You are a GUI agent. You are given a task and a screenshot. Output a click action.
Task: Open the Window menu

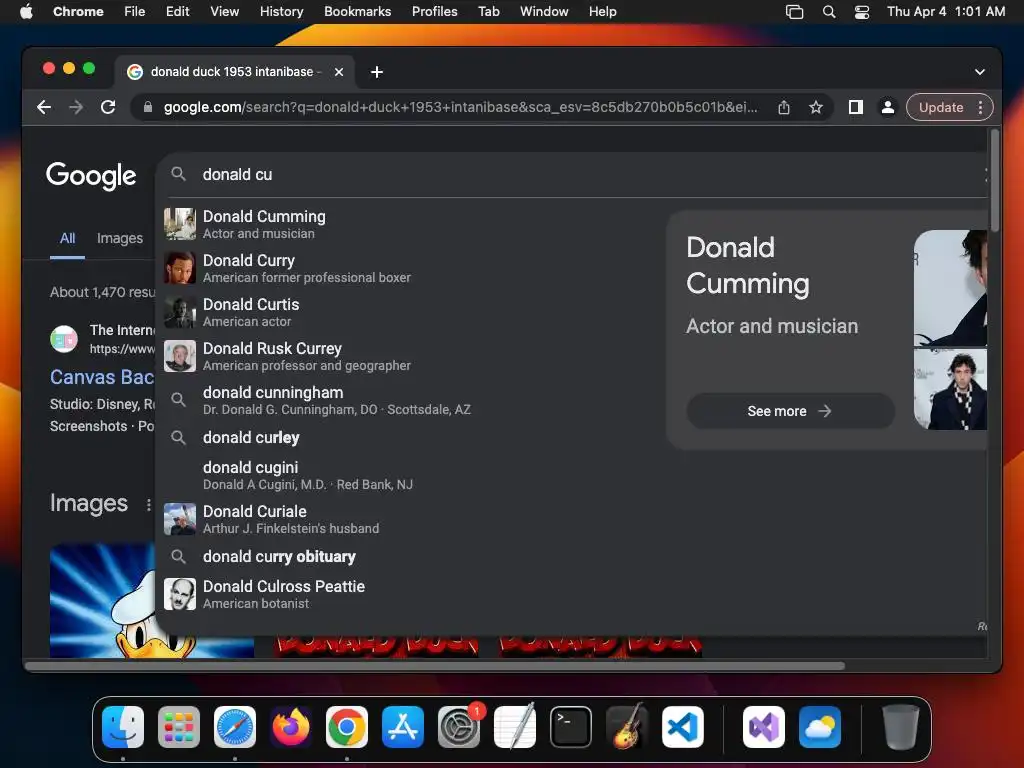pyautogui.click(x=544, y=11)
